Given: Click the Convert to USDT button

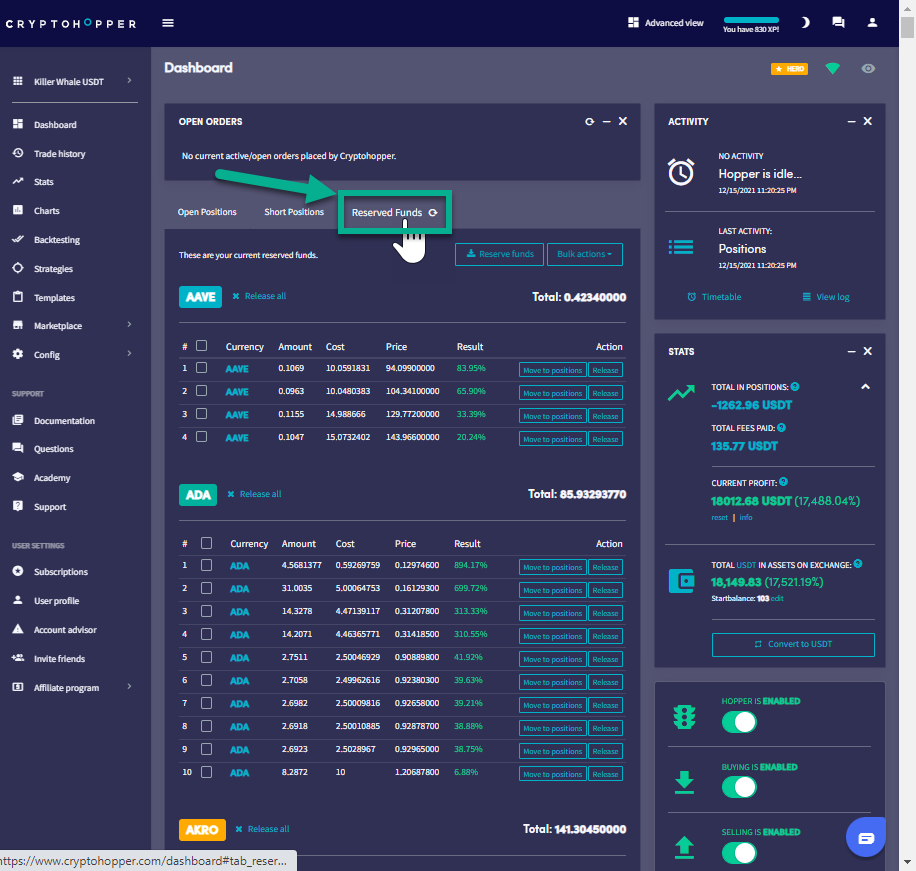Looking at the screenshot, I should (793, 644).
